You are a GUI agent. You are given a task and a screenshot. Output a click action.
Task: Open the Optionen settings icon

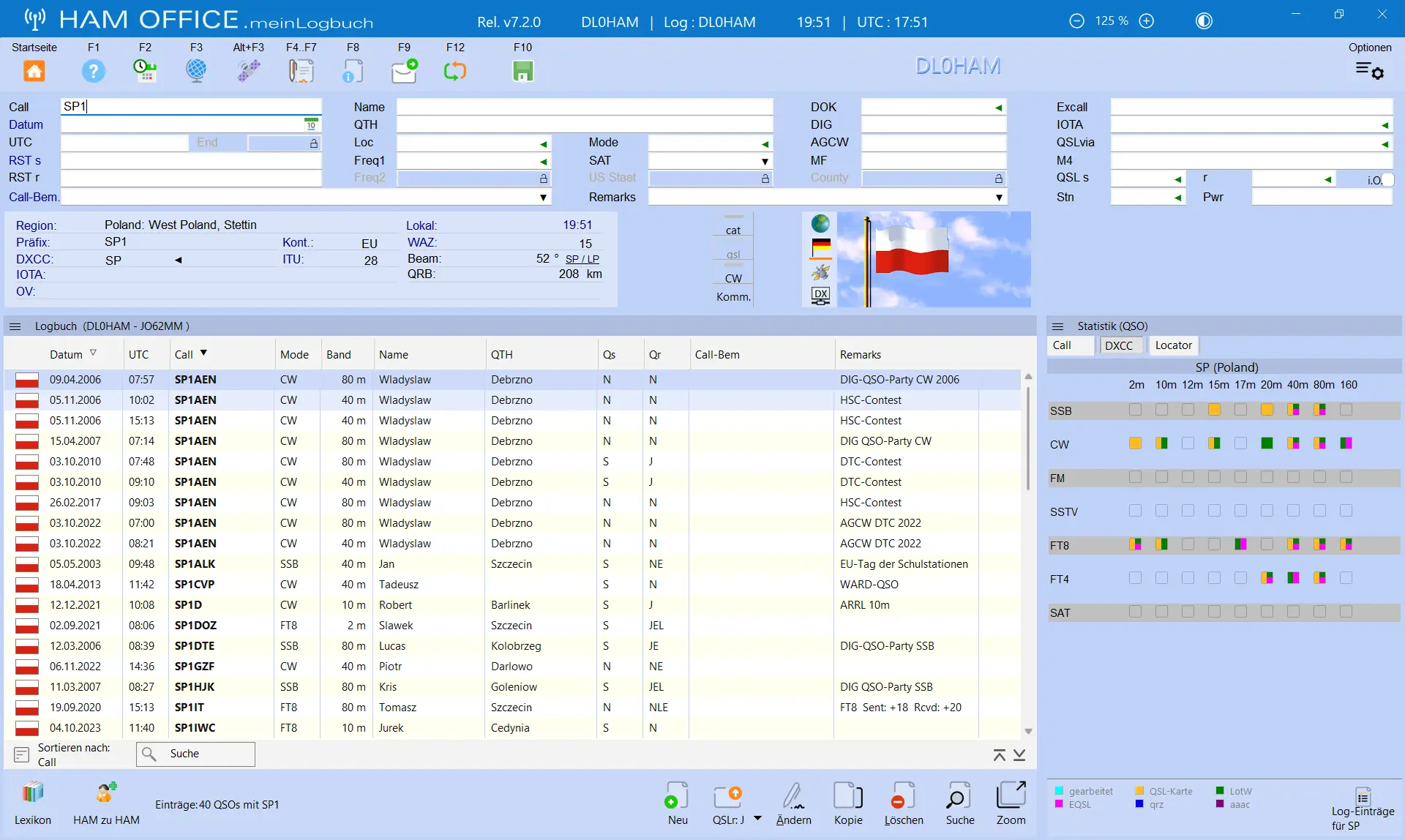tap(1370, 71)
